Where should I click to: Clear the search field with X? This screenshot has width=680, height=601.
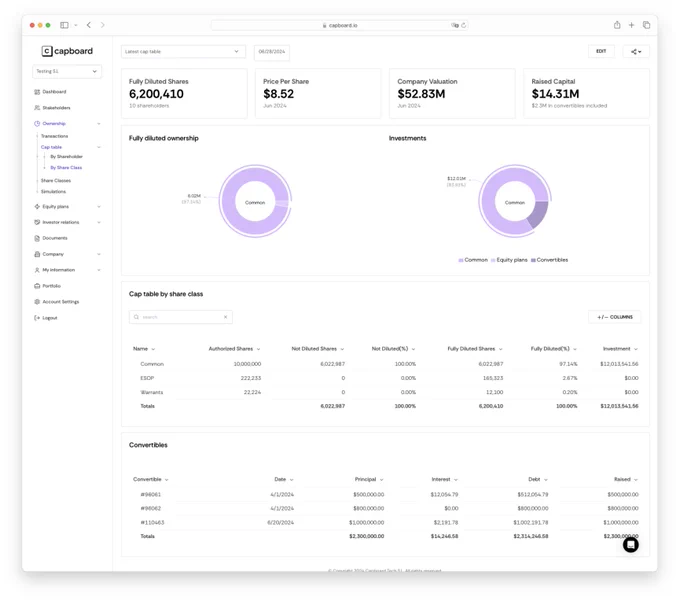point(226,317)
